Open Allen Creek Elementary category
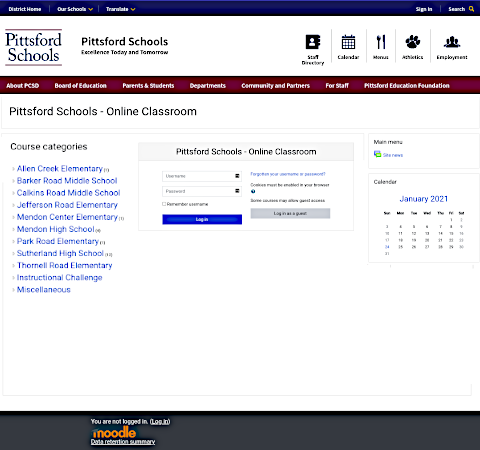Viewport: 480px width, 450px height. [x=60, y=169]
